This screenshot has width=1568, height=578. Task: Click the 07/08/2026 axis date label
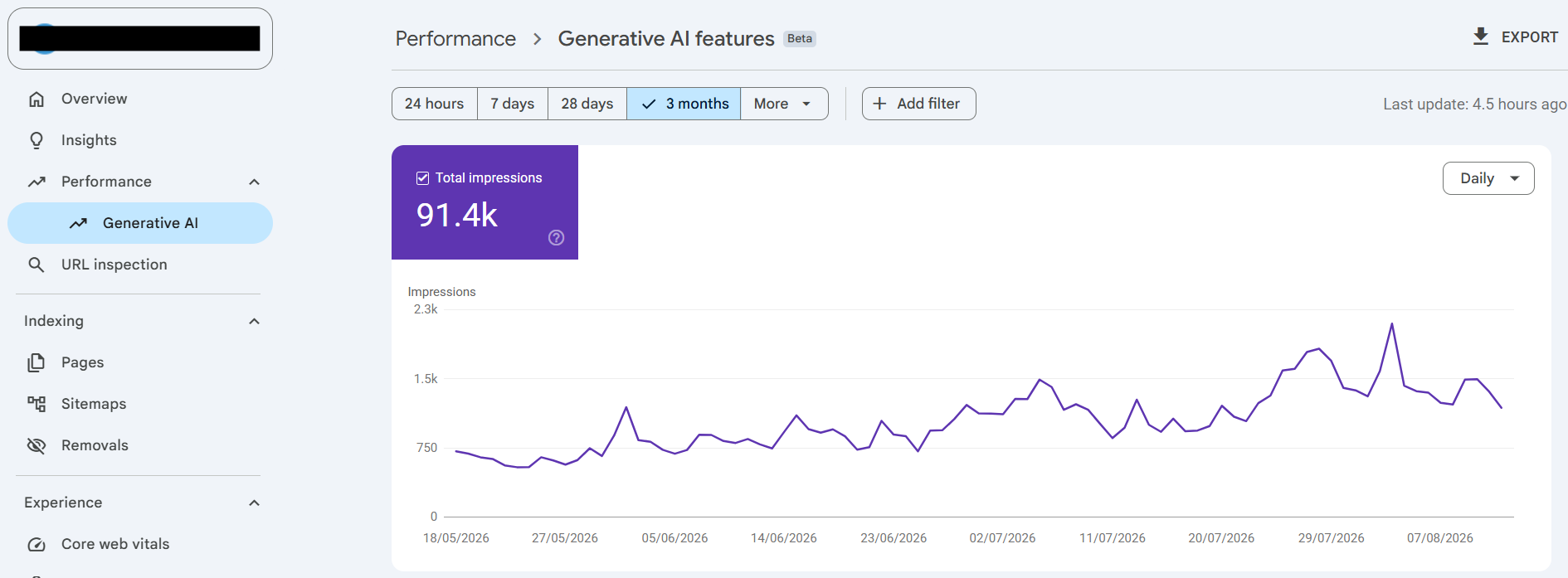tap(1440, 538)
